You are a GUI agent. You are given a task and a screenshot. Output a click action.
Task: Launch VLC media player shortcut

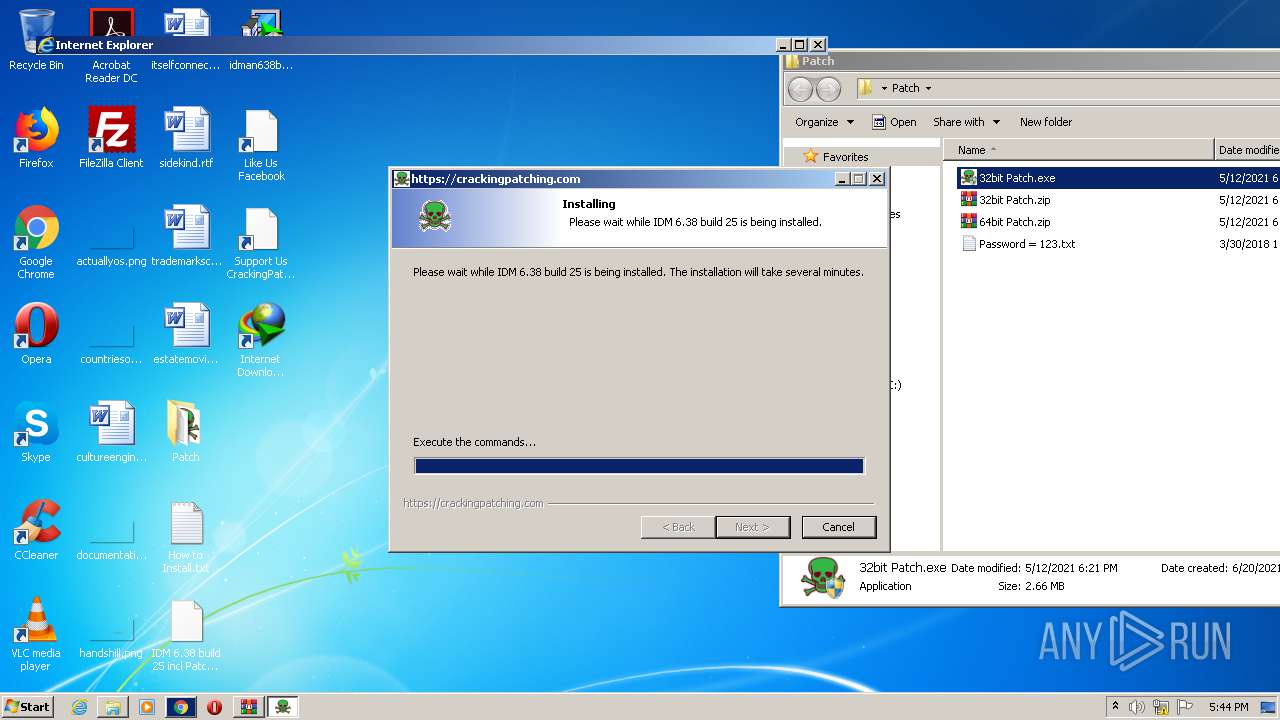[x=36, y=634]
